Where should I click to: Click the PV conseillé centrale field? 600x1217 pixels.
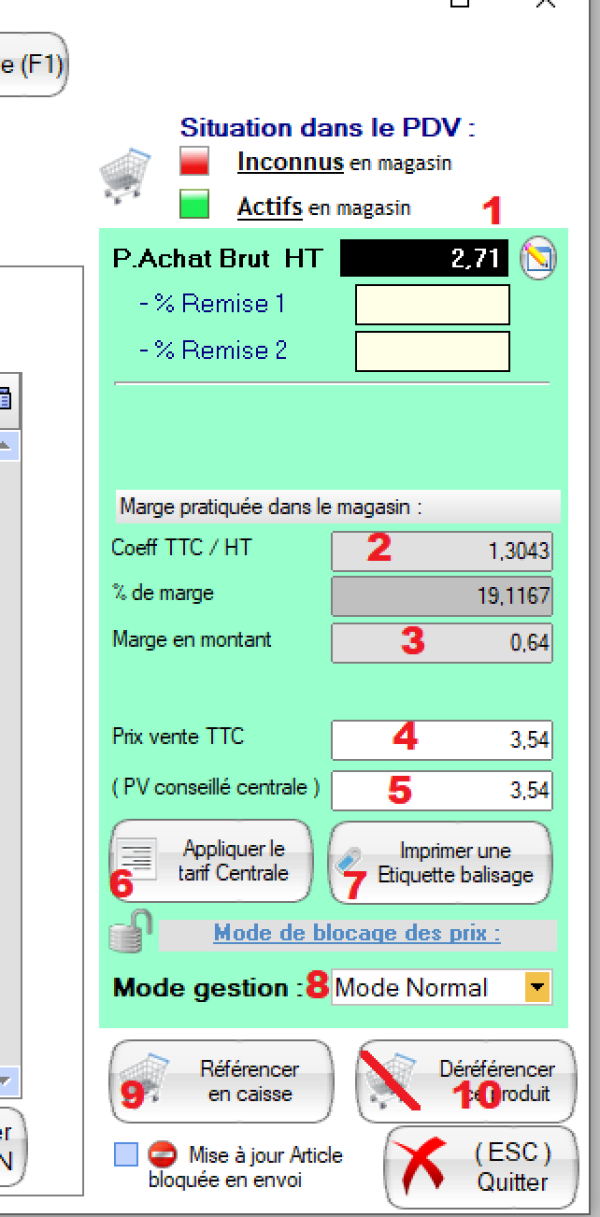[x=441, y=790]
